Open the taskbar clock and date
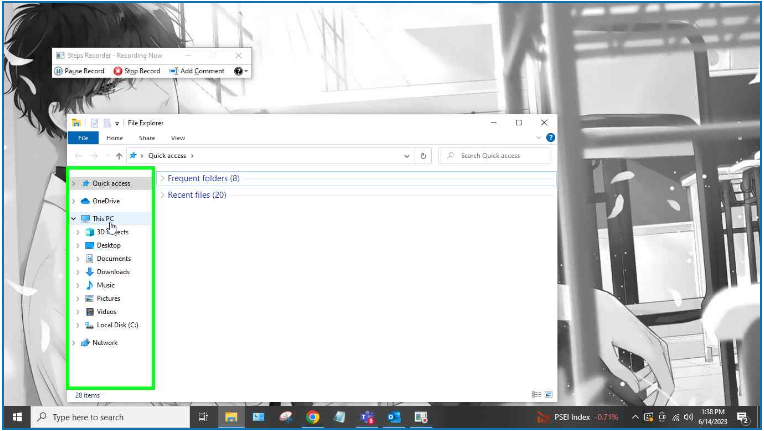 point(712,417)
